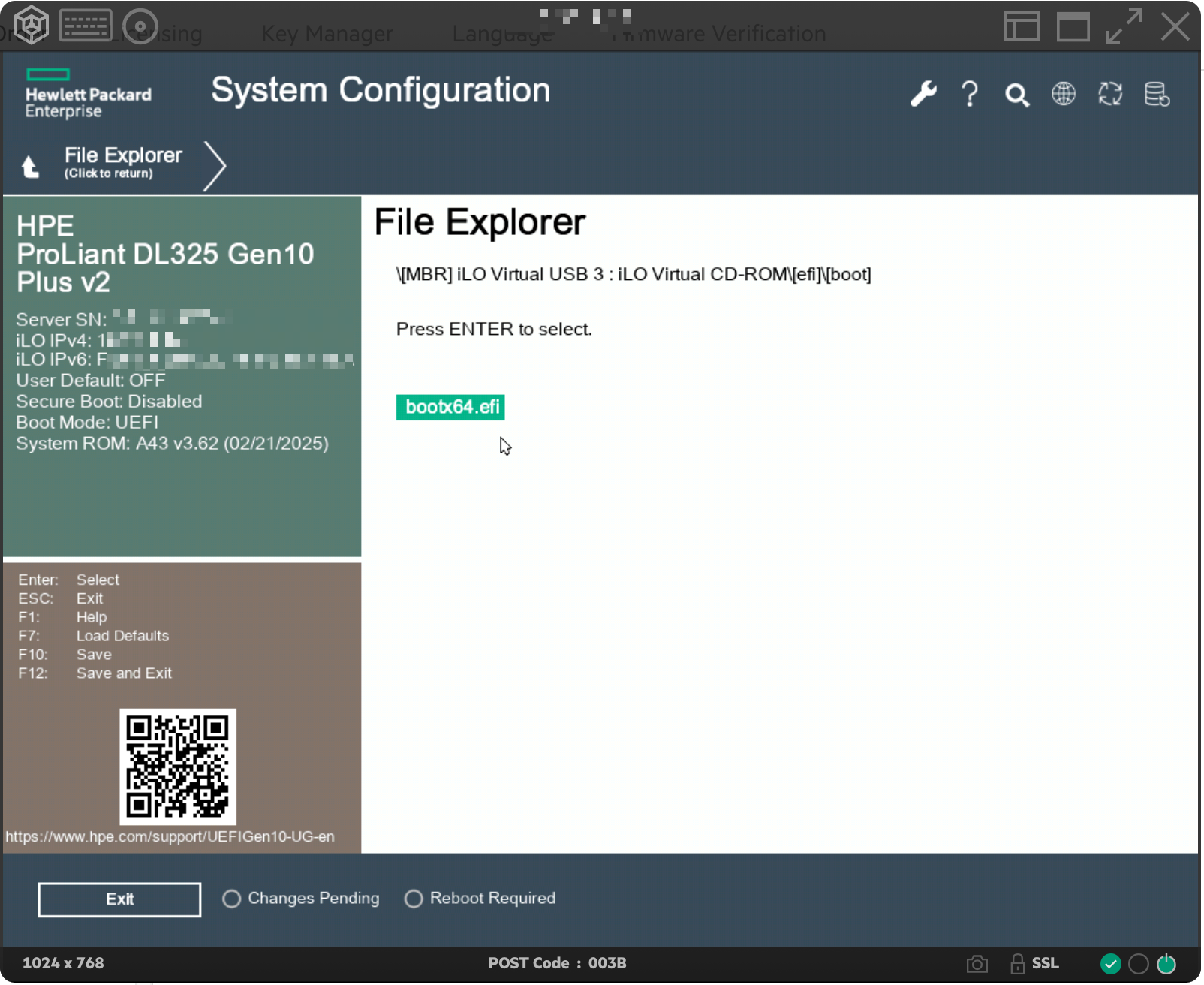Image resolution: width=1204 pixels, height=985 pixels.
Task: Toggle the Changes Pending indicator
Action: tap(231, 899)
